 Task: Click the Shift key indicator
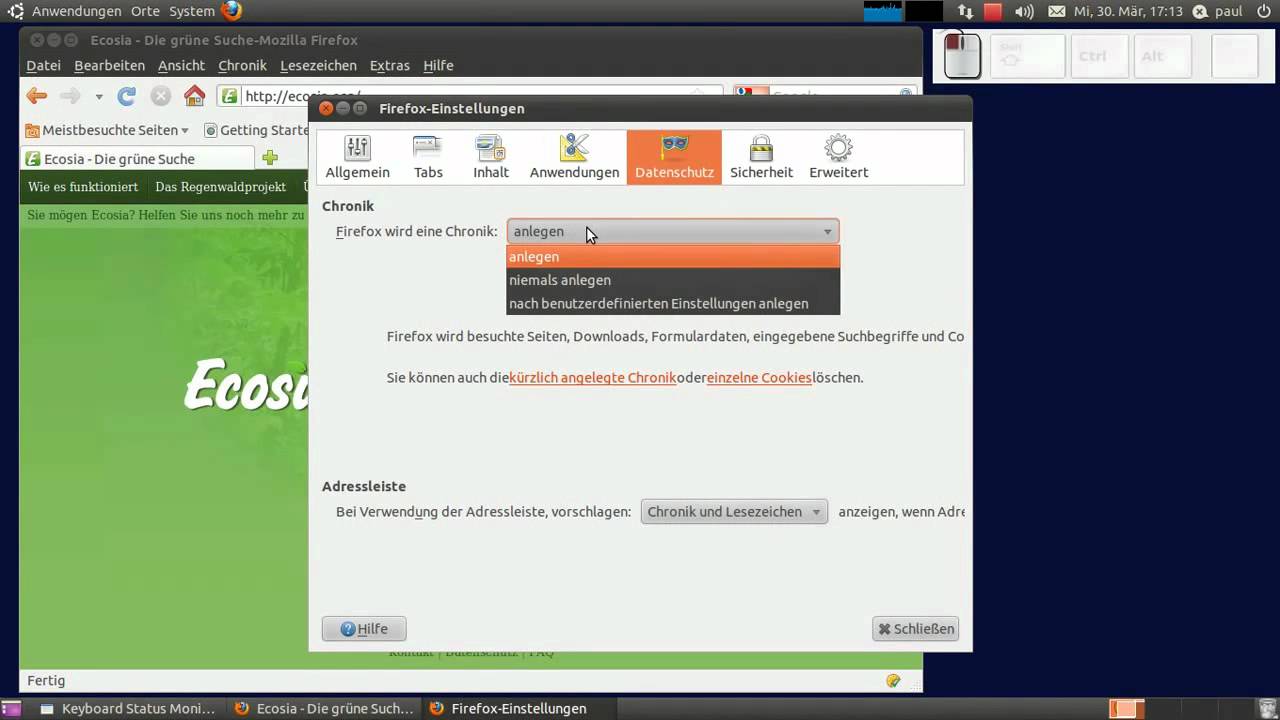[1028, 56]
